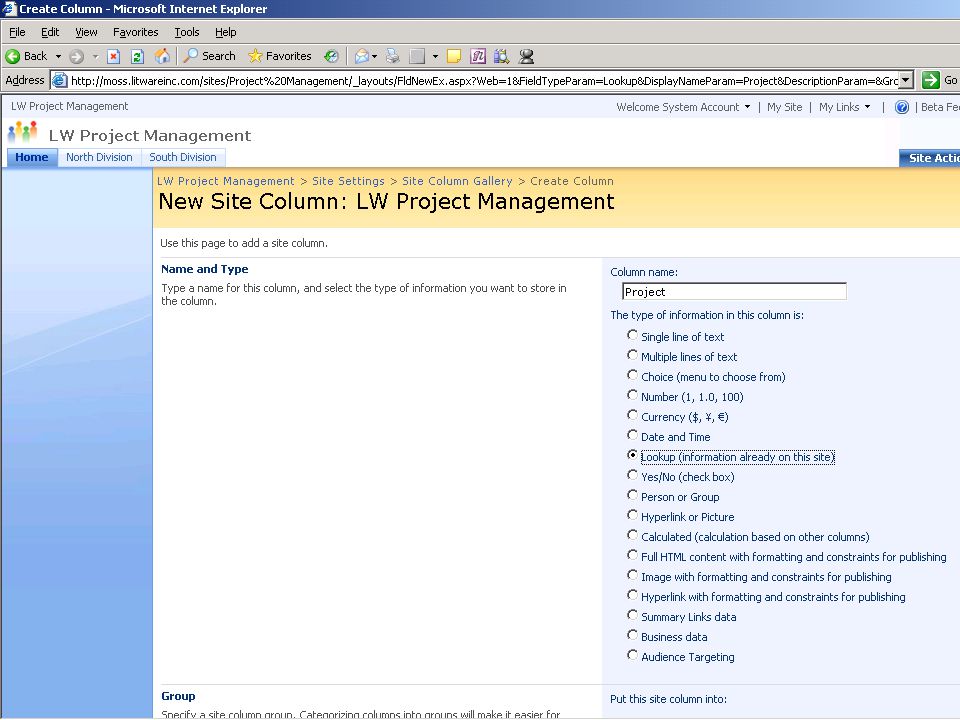Select Image with formatting publishing type
Image resolution: width=960 pixels, height=720 pixels.
[x=632, y=576]
